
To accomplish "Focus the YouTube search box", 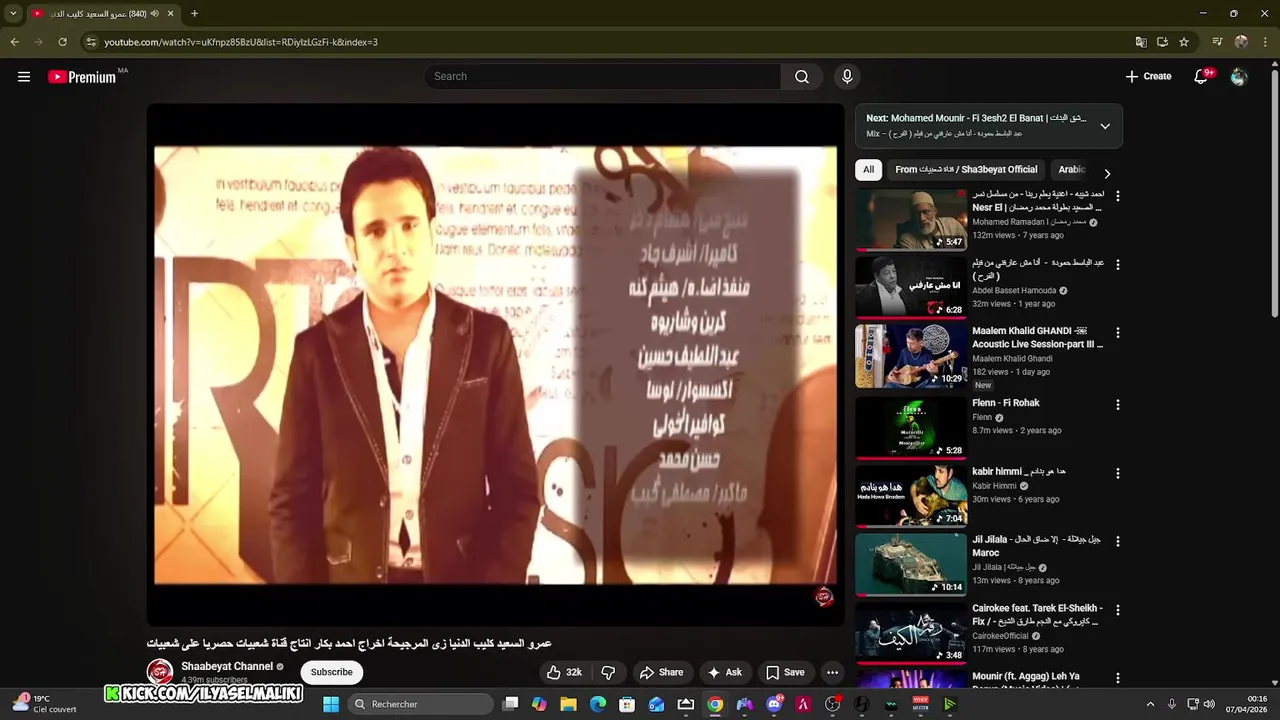I will click(603, 77).
